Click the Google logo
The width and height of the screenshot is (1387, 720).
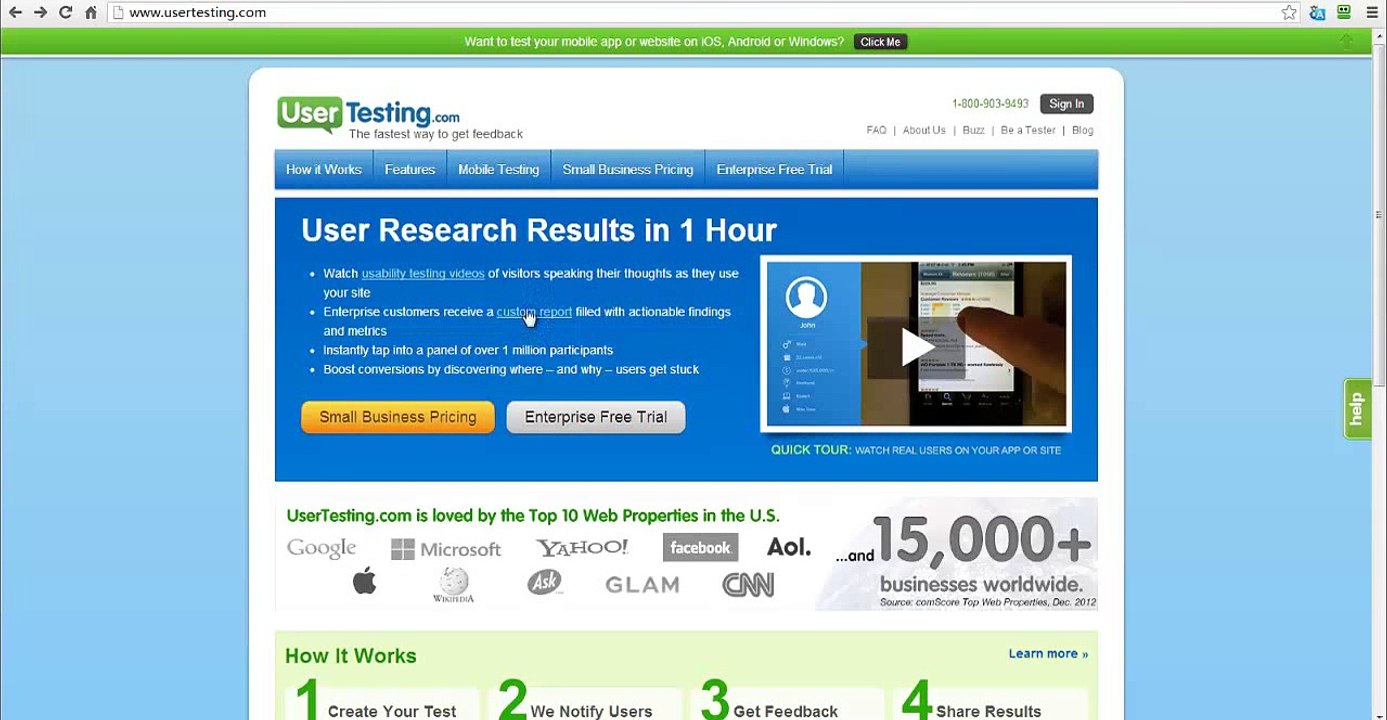click(321, 548)
